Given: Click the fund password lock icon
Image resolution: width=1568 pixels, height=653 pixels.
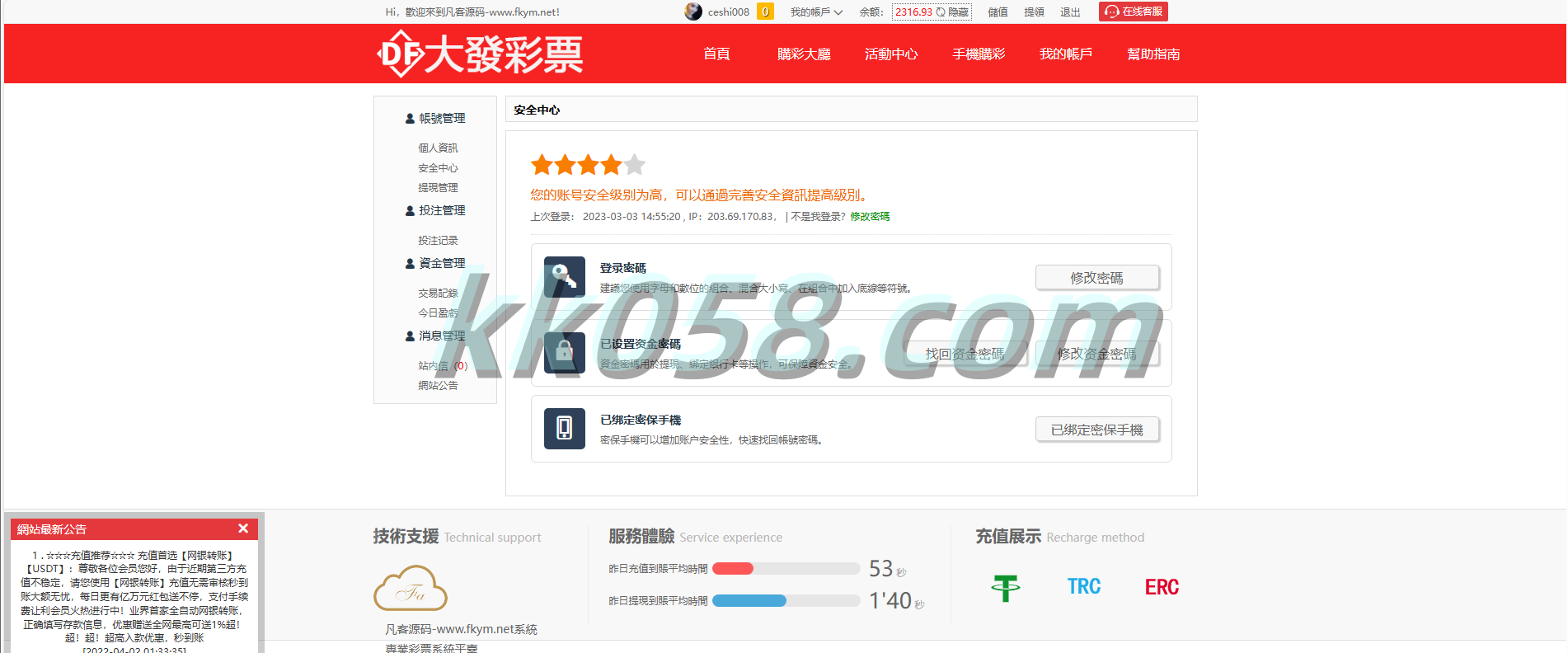Looking at the screenshot, I should [565, 353].
